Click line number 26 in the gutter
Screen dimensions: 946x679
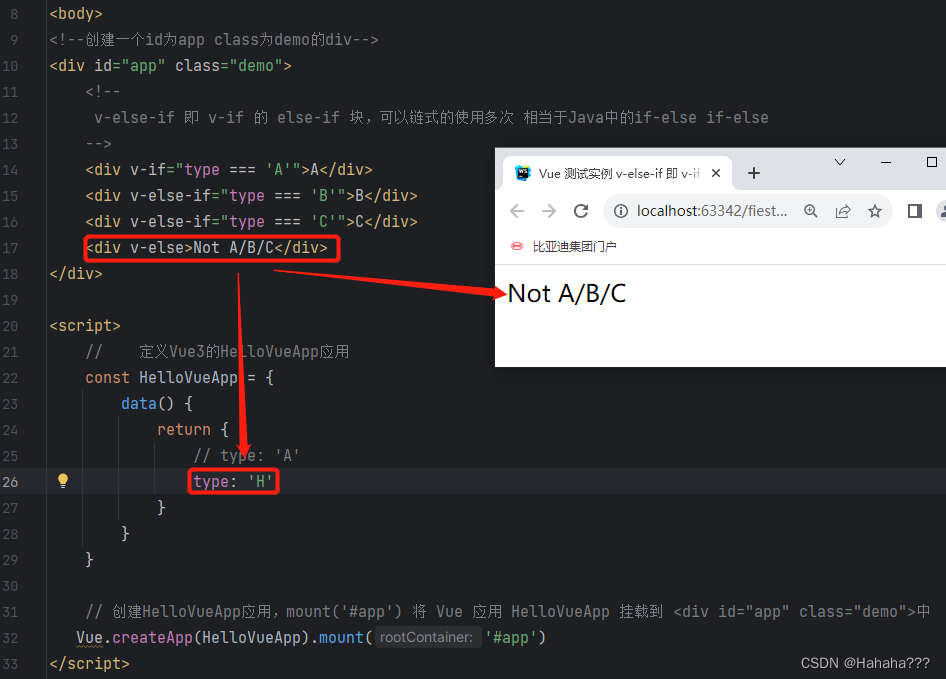point(10,482)
